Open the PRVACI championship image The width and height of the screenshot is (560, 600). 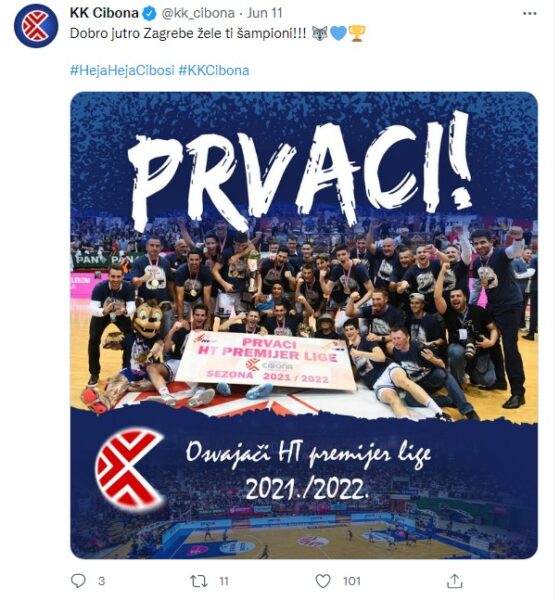point(304,325)
